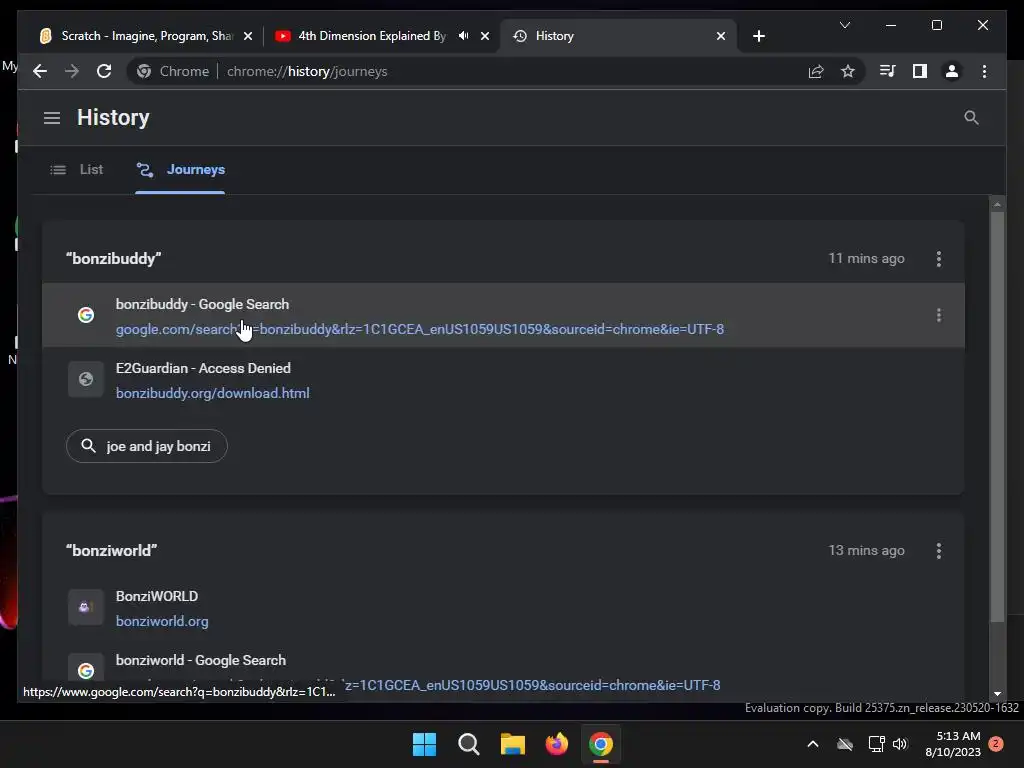This screenshot has width=1024, height=768.
Task: Open File Explorer from the taskbar
Action: (513, 744)
